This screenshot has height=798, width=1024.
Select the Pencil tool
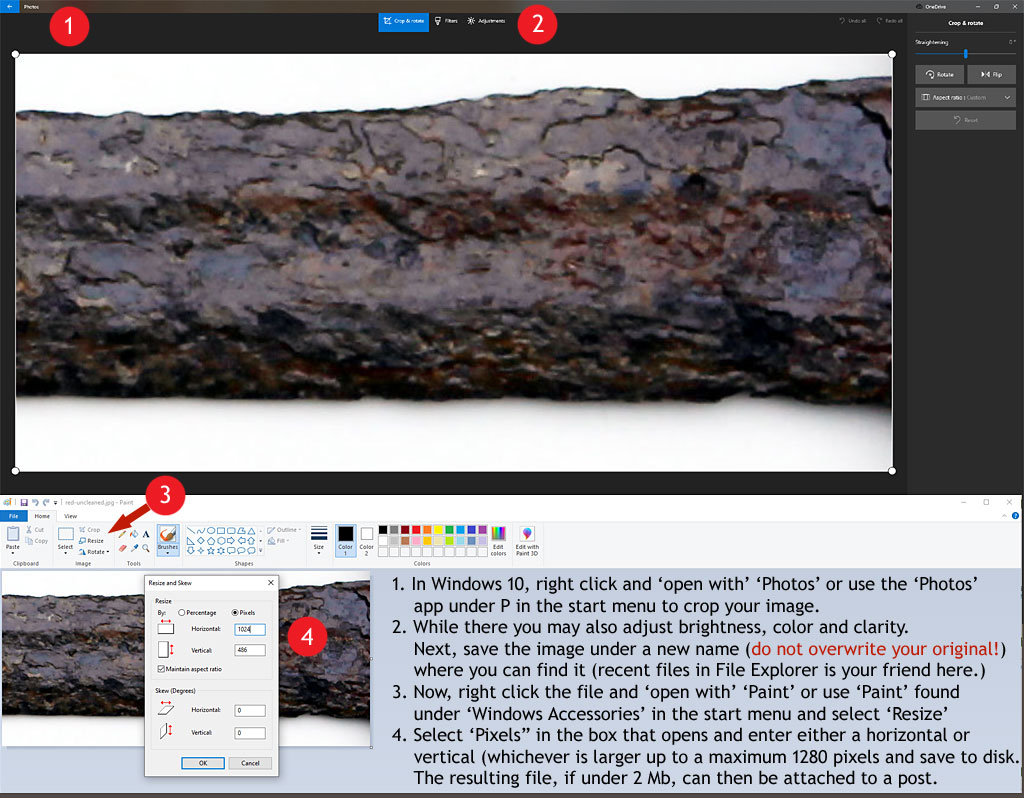click(x=122, y=534)
